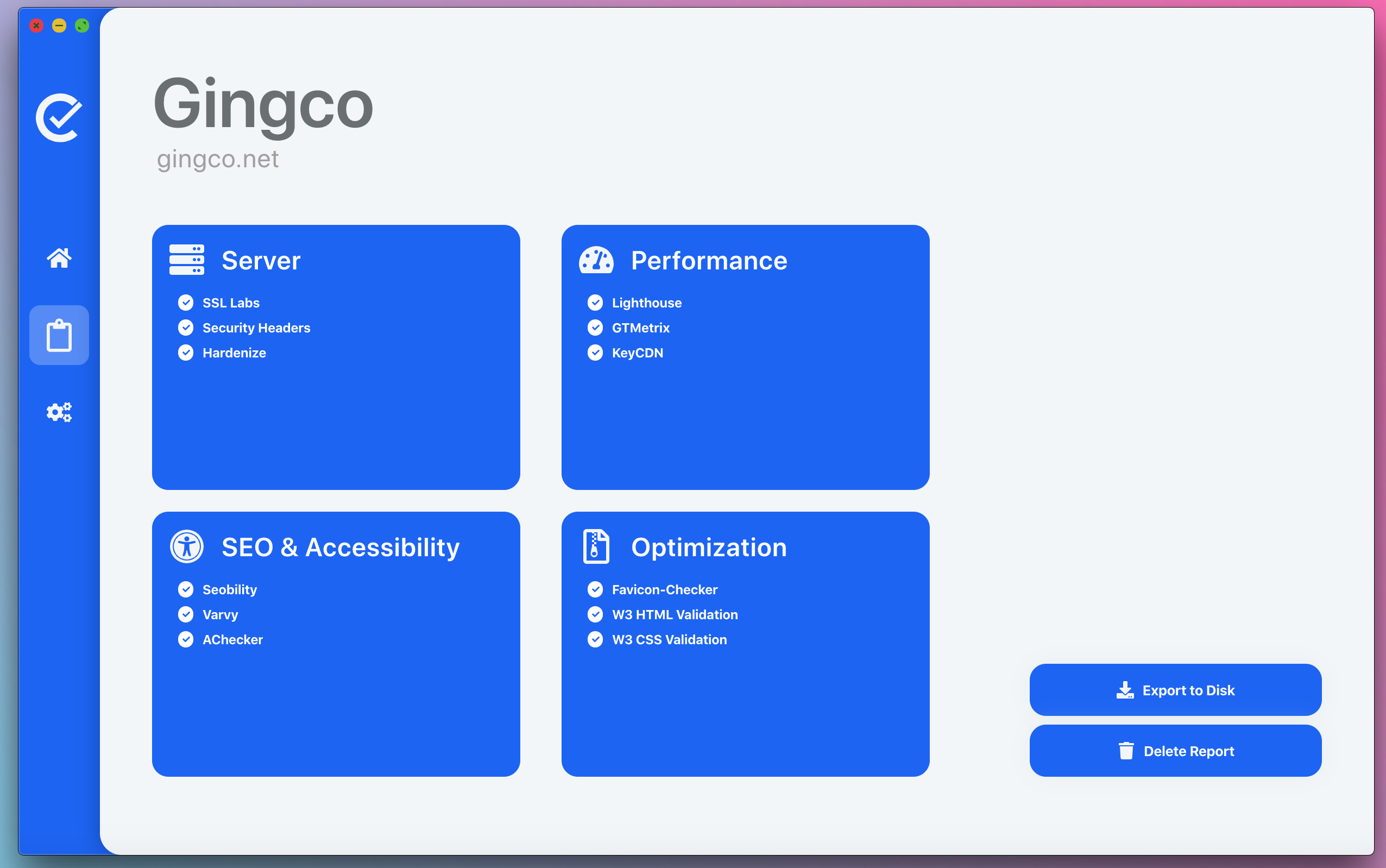Screen dimensions: 1386x868
Task: Open the W3 HTML Validation result
Action: click(675, 614)
